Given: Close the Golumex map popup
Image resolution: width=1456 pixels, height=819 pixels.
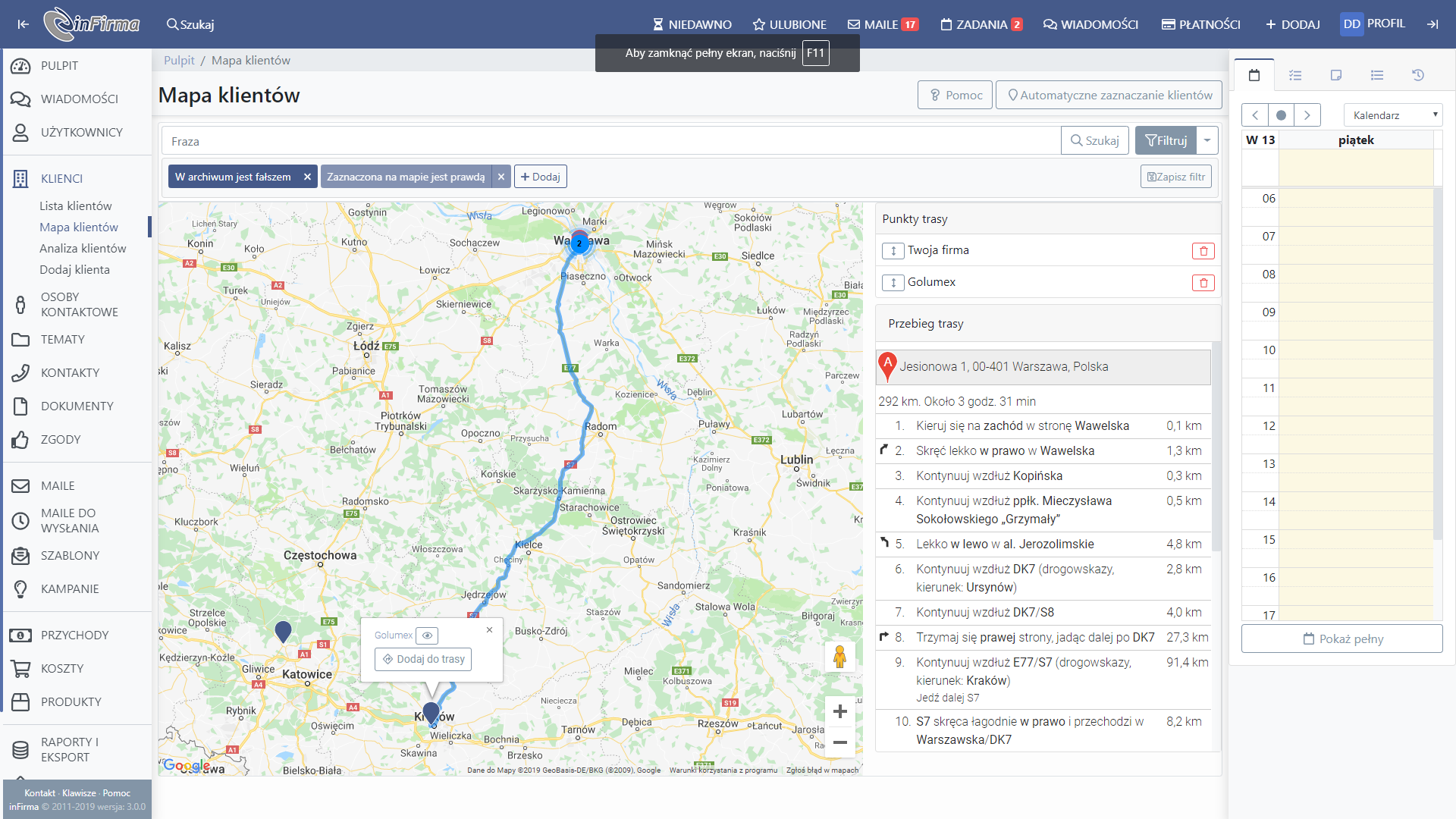Looking at the screenshot, I should coord(490,630).
